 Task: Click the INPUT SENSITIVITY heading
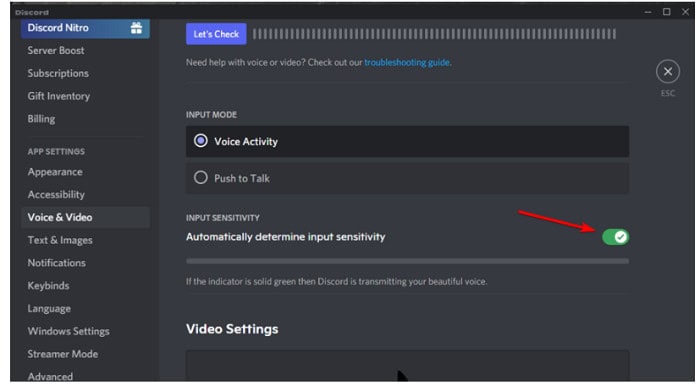coord(223,218)
